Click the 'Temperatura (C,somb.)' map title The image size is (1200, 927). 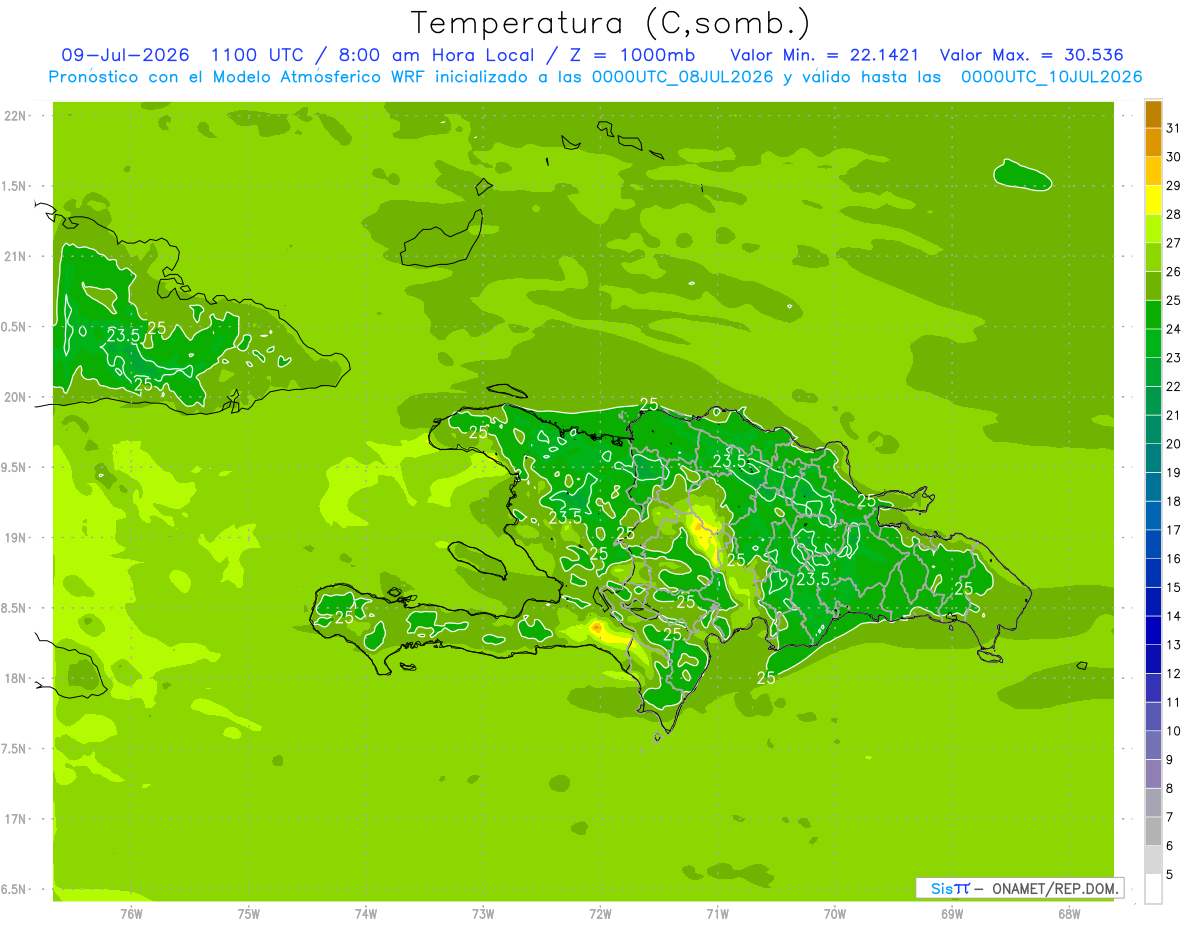coord(610,23)
